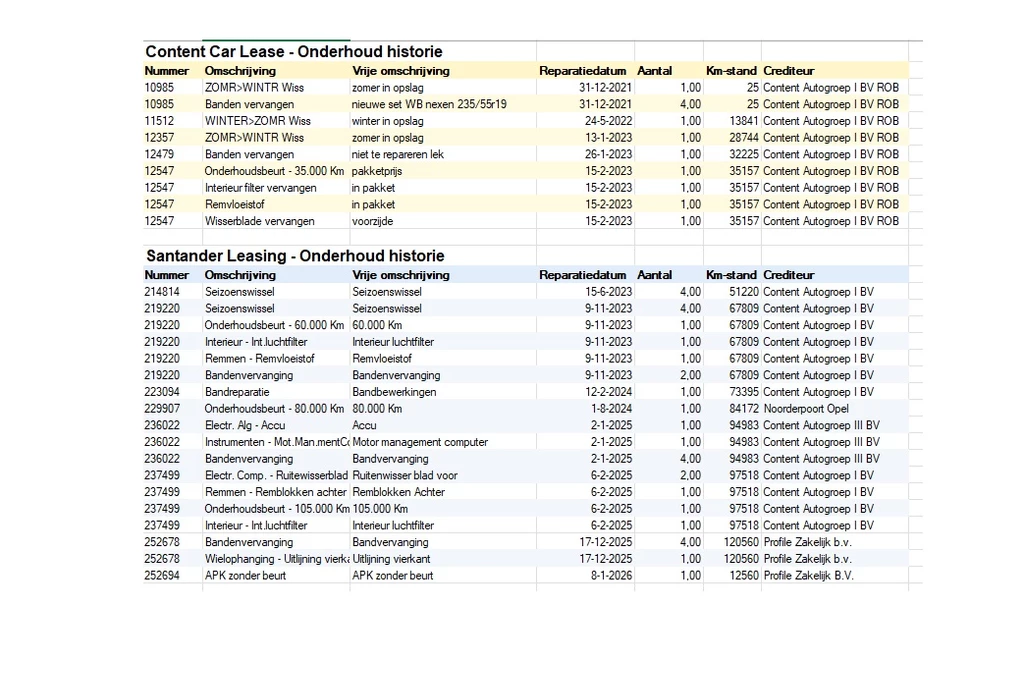Viewport: 1024px width, 673px height.
Task: Click the 'Onderhoudsbeurt - 35.000 Km' cell
Action: click(274, 171)
